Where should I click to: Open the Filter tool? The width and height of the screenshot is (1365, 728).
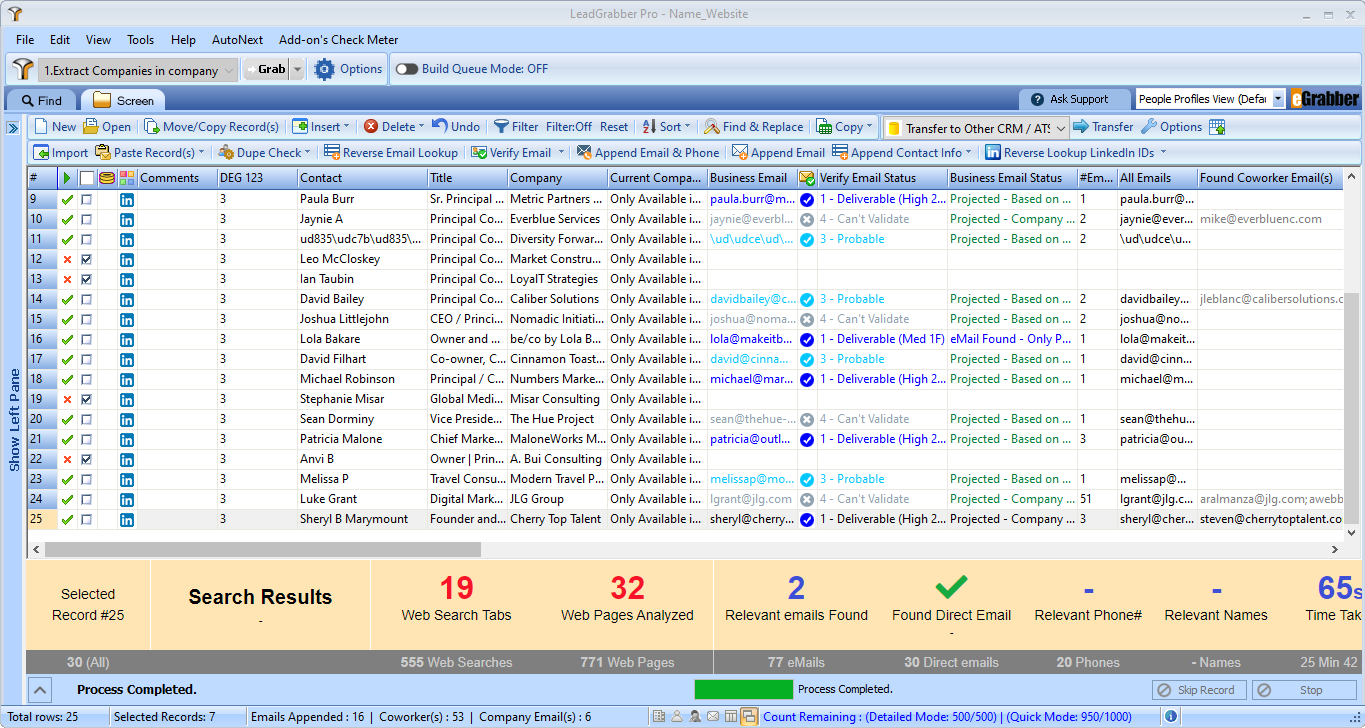pyautogui.click(x=516, y=127)
